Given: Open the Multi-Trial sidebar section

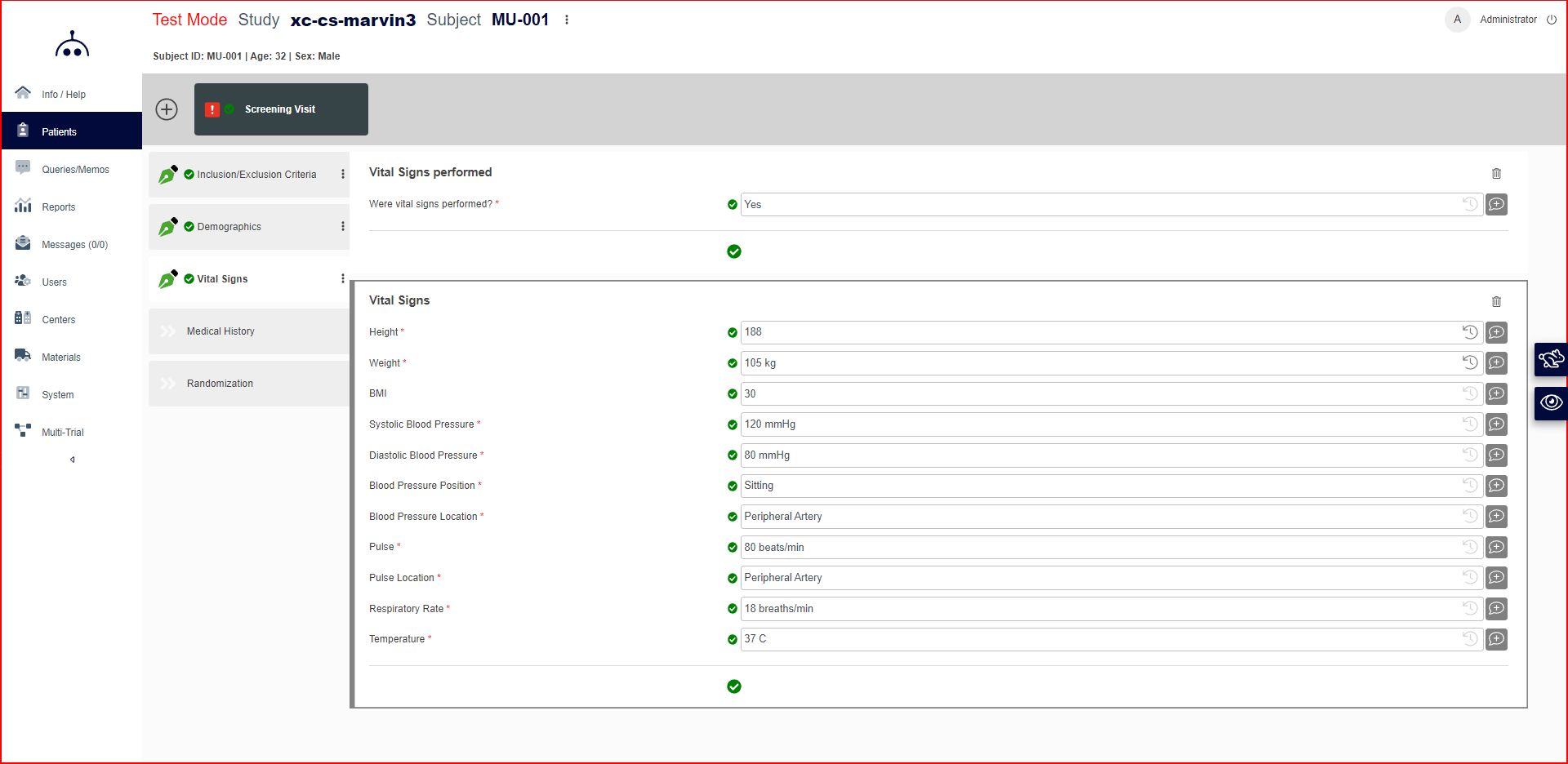Looking at the screenshot, I should point(63,432).
